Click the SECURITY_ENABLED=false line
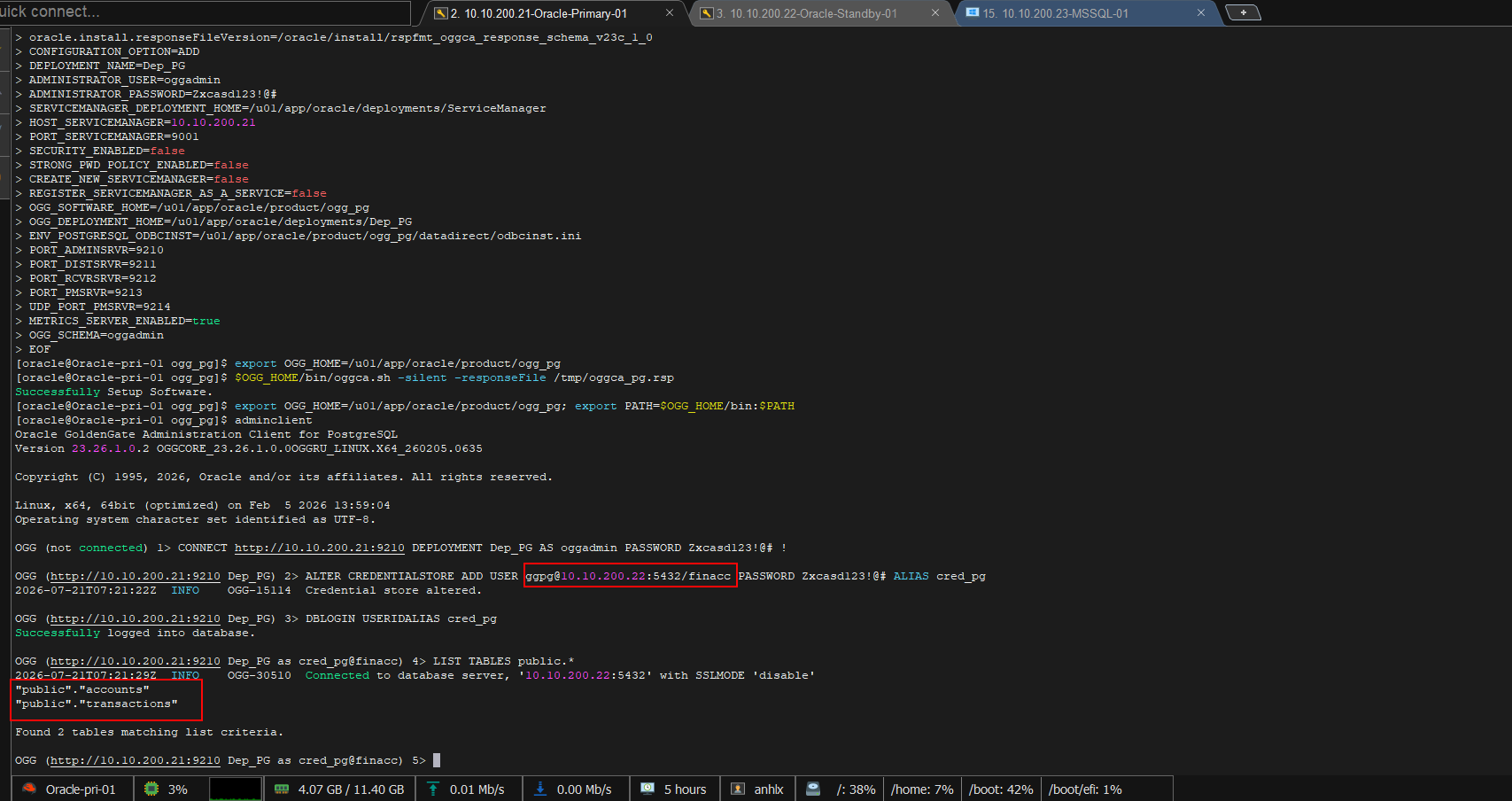 pos(106,151)
